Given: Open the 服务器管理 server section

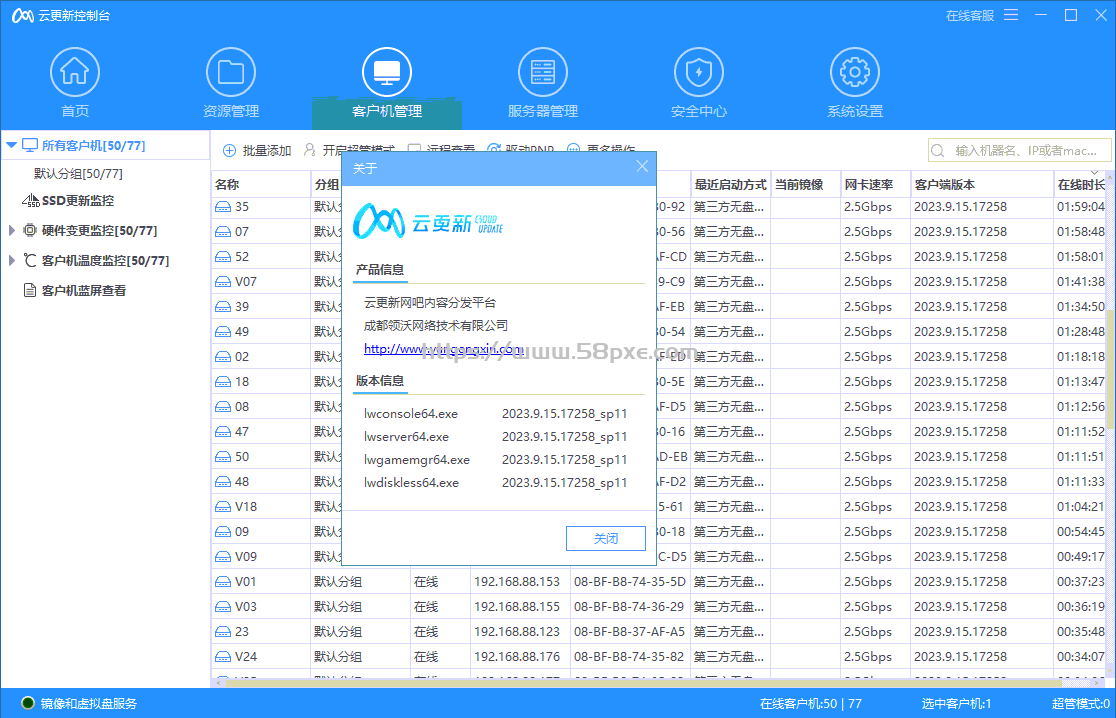Looking at the screenshot, I should (x=542, y=83).
